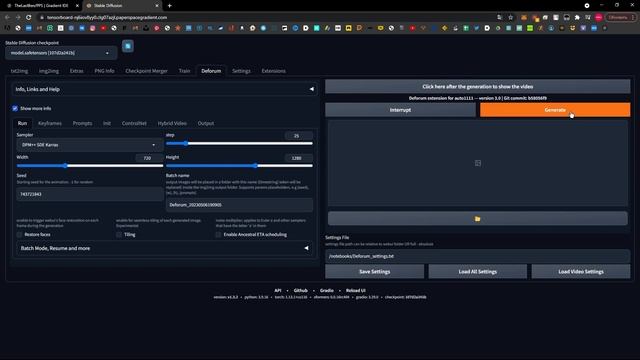Click the image placeholder icon in output preview
Image resolution: width=640 pixels, height=360 pixels.
point(478,163)
